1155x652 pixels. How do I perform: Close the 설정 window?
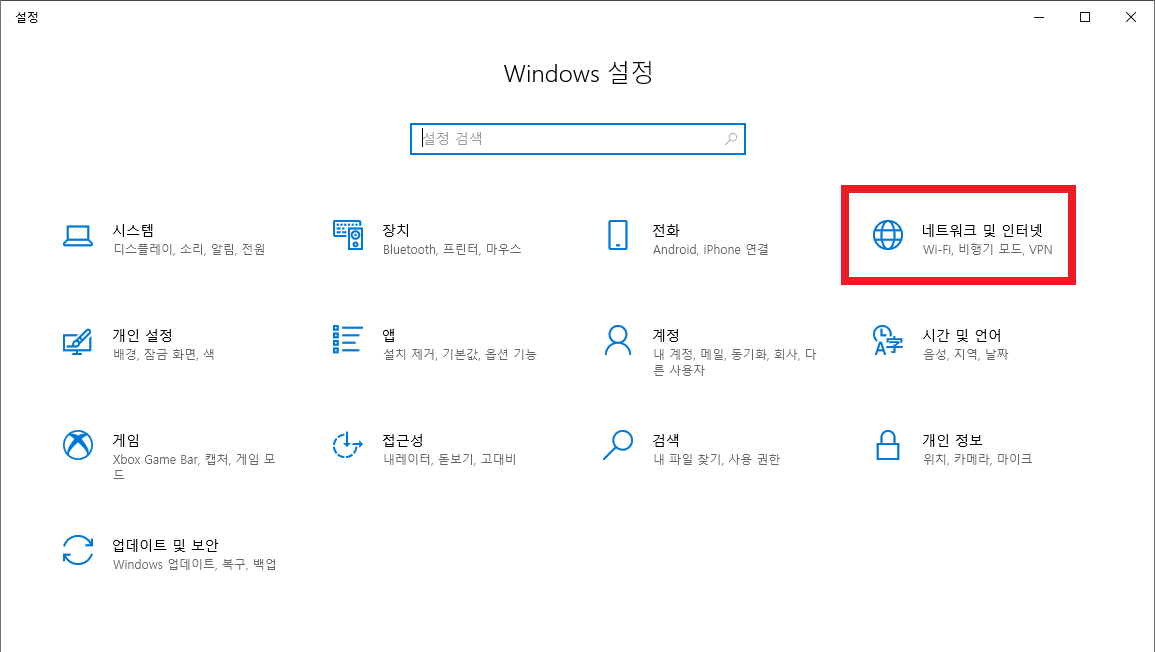(x=1131, y=17)
